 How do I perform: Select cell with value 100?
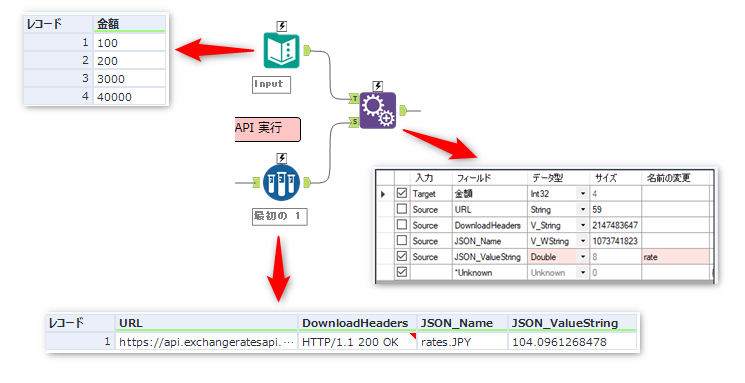(x=129, y=43)
